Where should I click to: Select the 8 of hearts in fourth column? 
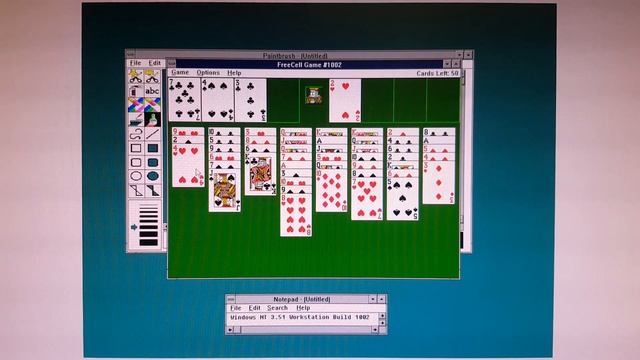pyautogui.click(x=296, y=215)
